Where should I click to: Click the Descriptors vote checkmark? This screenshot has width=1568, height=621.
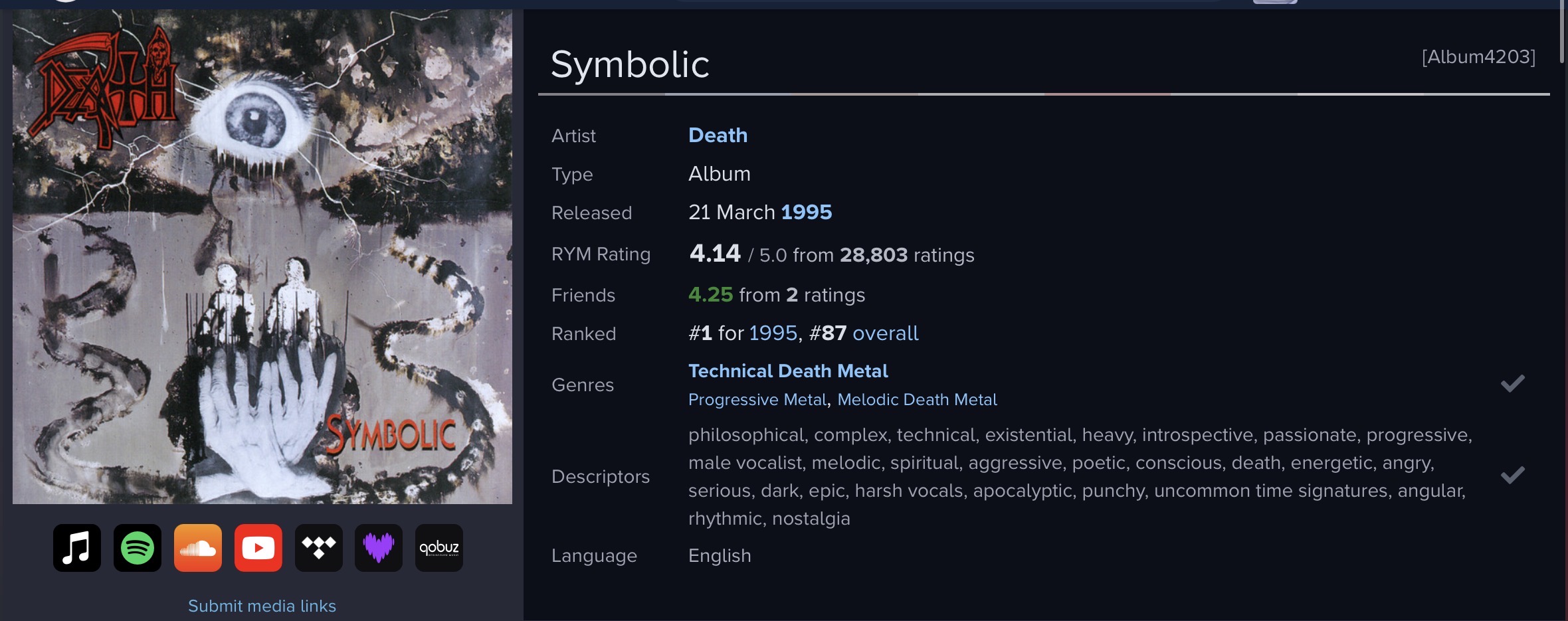tap(1512, 475)
